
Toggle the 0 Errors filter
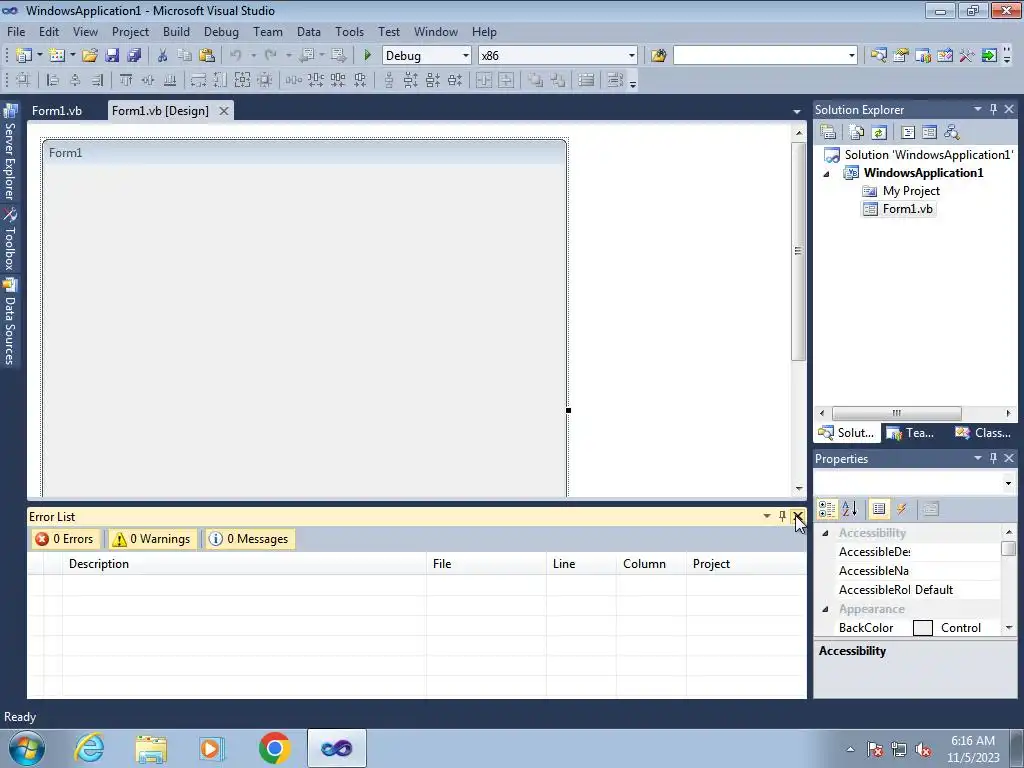[65, 539]
